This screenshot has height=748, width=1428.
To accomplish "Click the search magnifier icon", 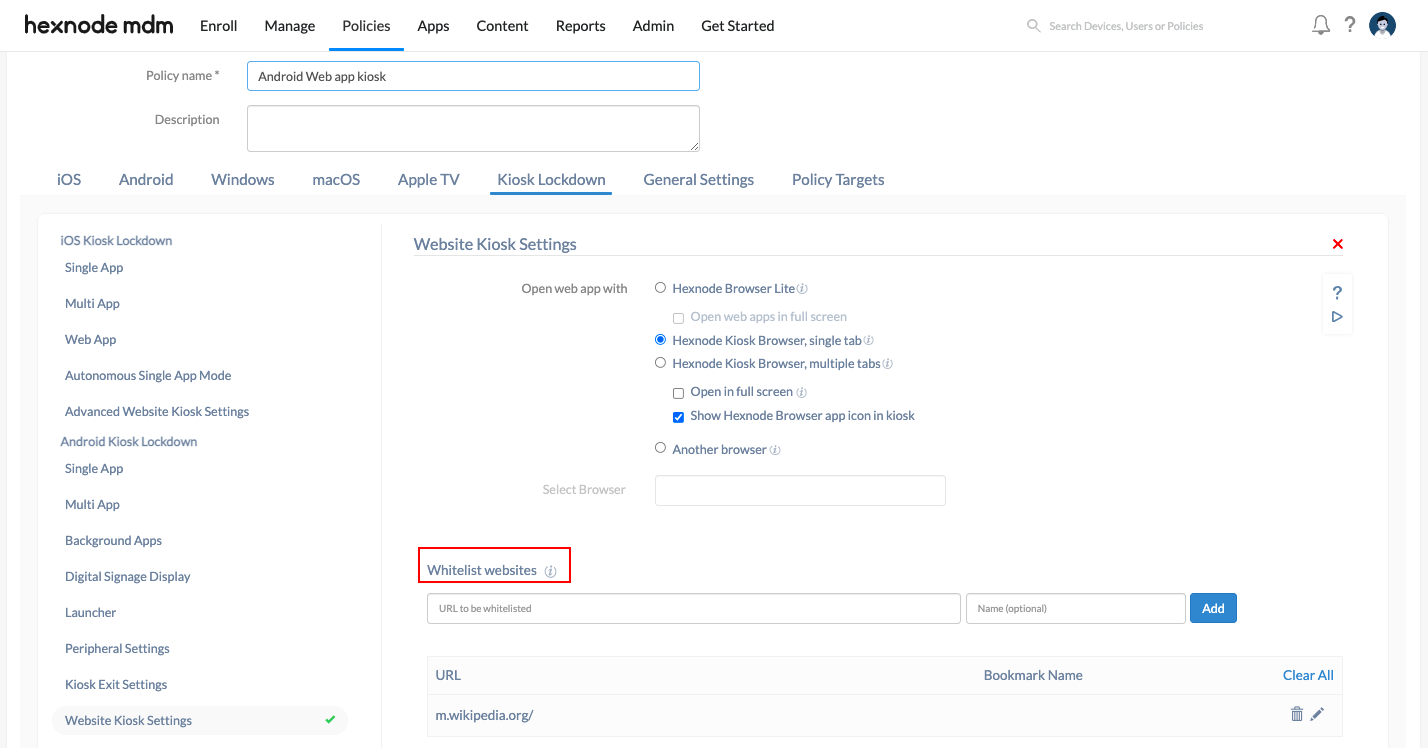I will coord(1034,25).
